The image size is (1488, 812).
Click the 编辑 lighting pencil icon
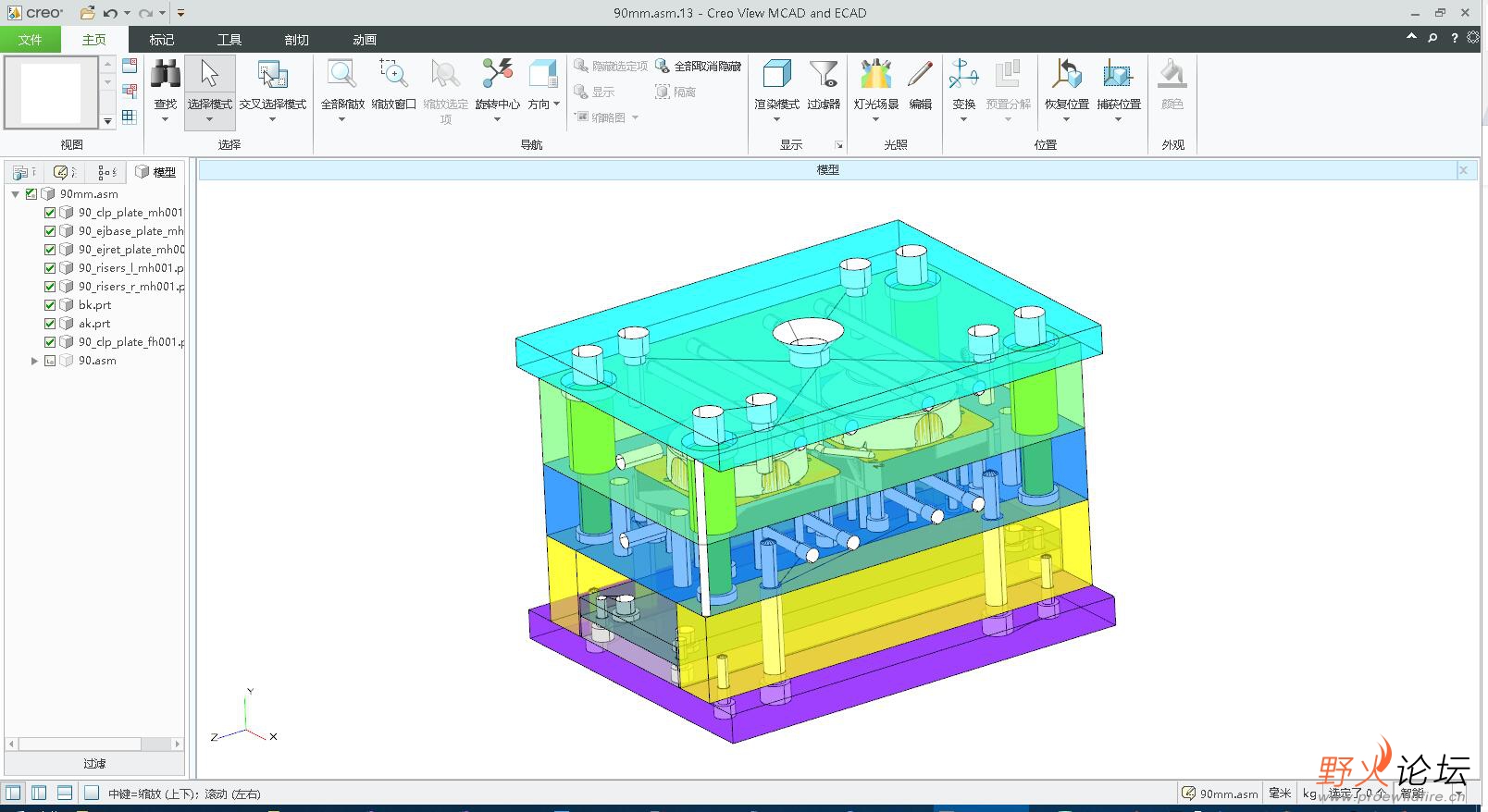point(920,75)
